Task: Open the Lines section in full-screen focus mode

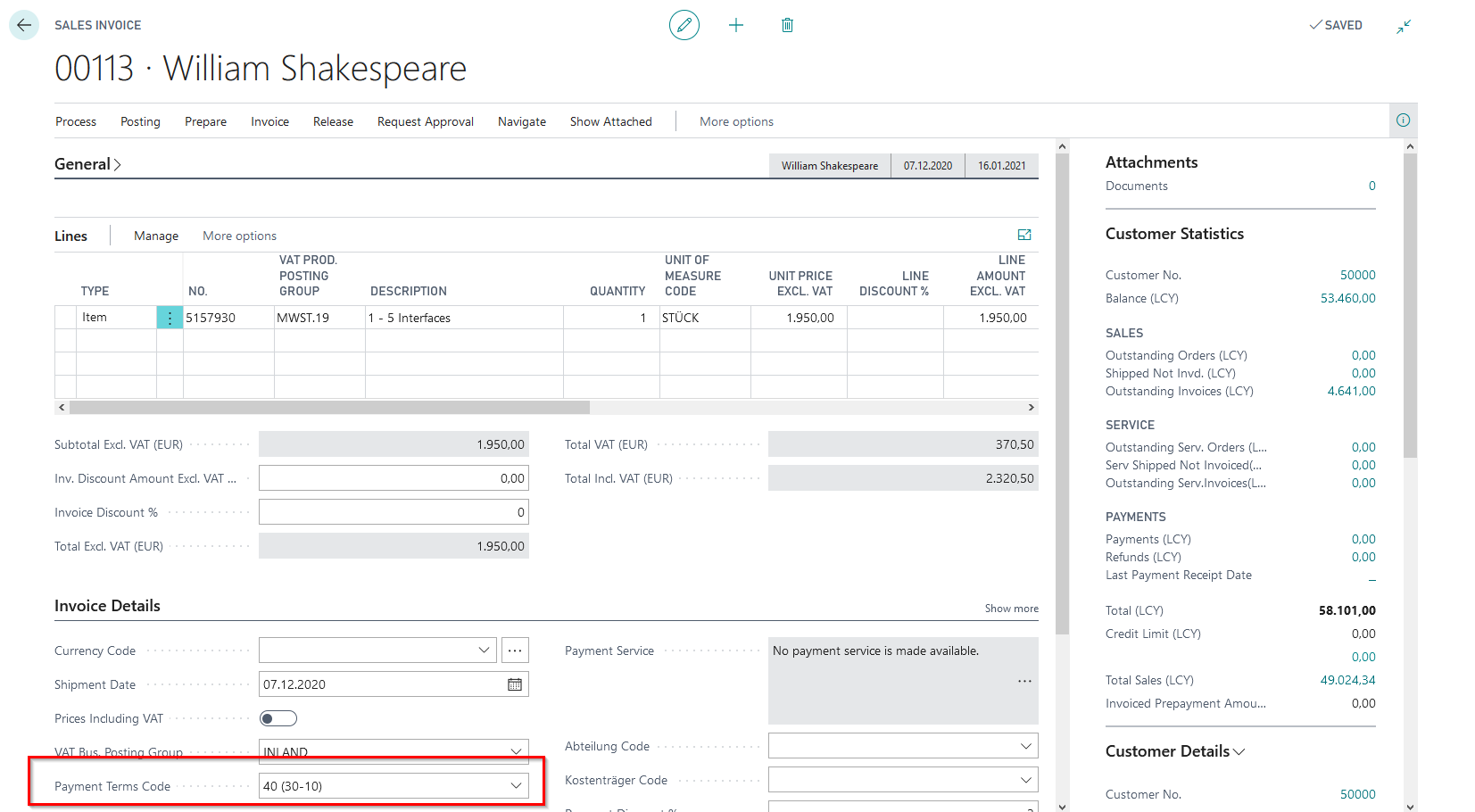Action: [x=1024, y=235]
